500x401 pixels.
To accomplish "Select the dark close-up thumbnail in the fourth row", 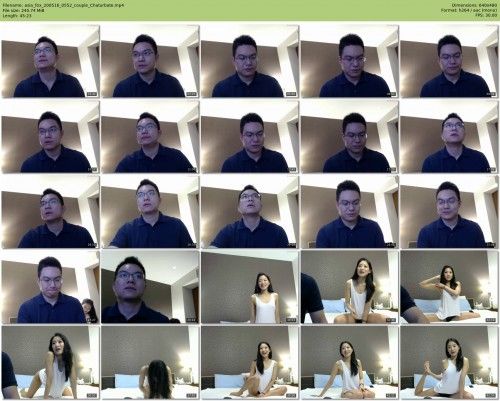I will click(x=150, y=287).
